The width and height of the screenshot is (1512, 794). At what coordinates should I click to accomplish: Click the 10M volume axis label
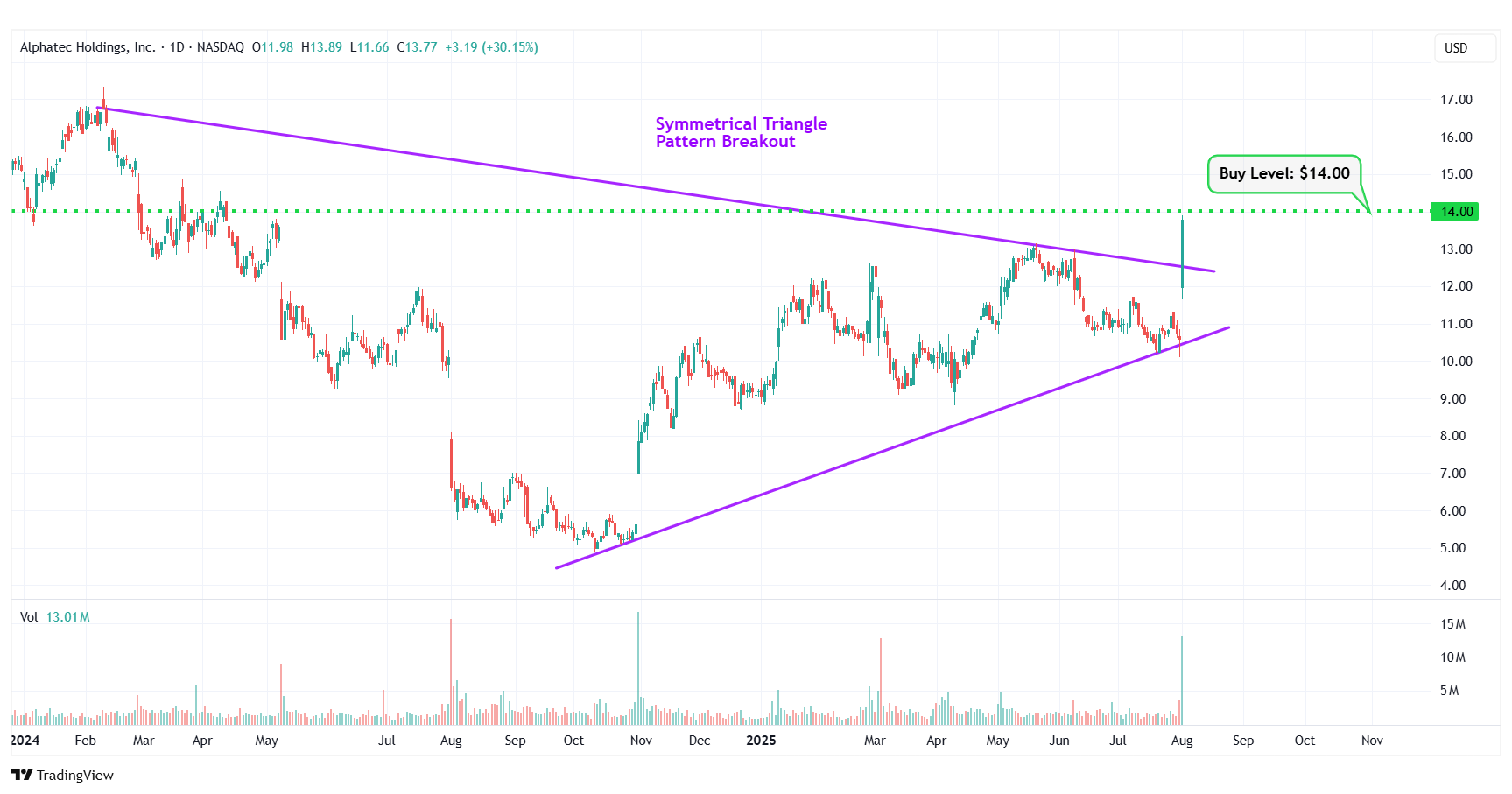coord(1453,657)
